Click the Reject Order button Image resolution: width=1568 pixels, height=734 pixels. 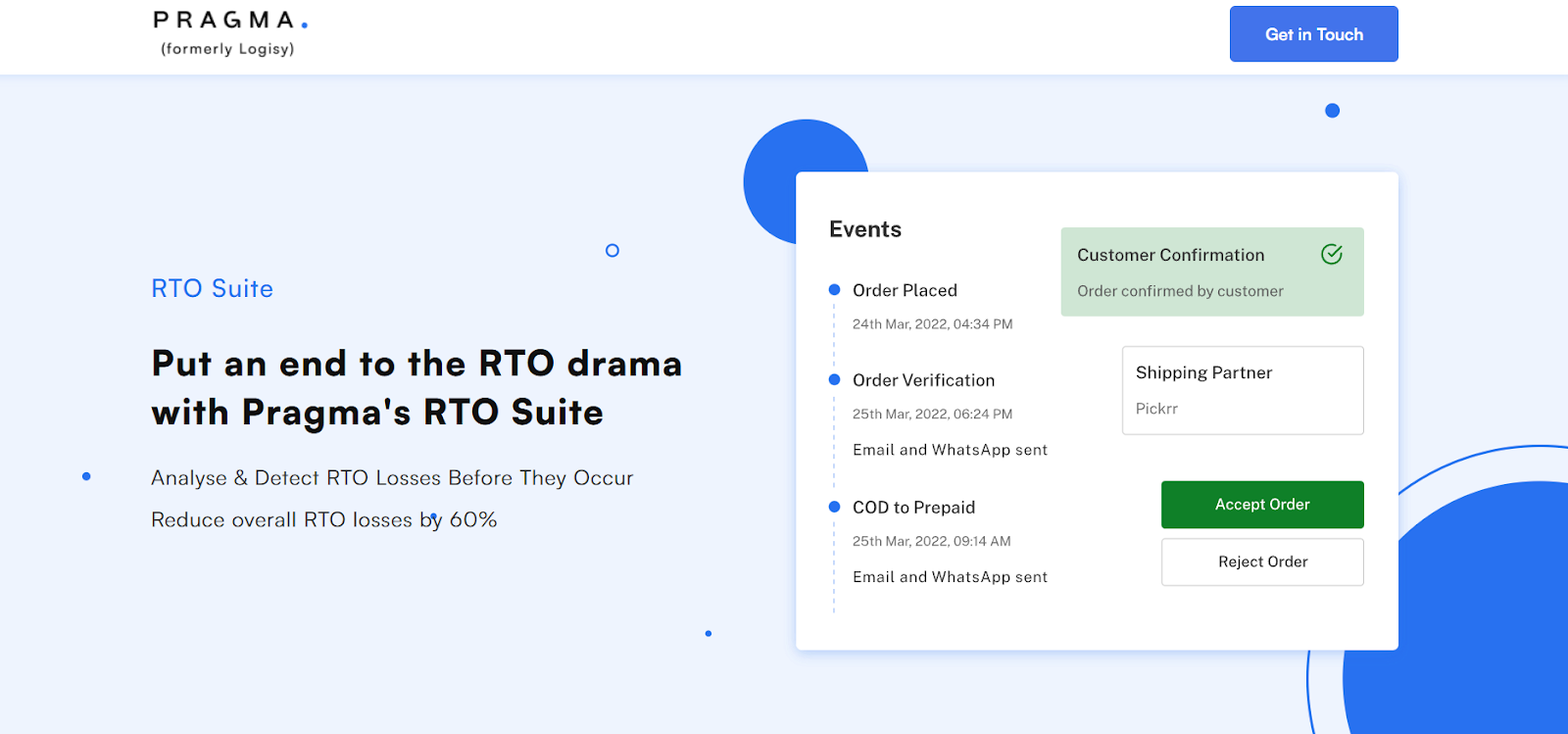point(1262,562)
